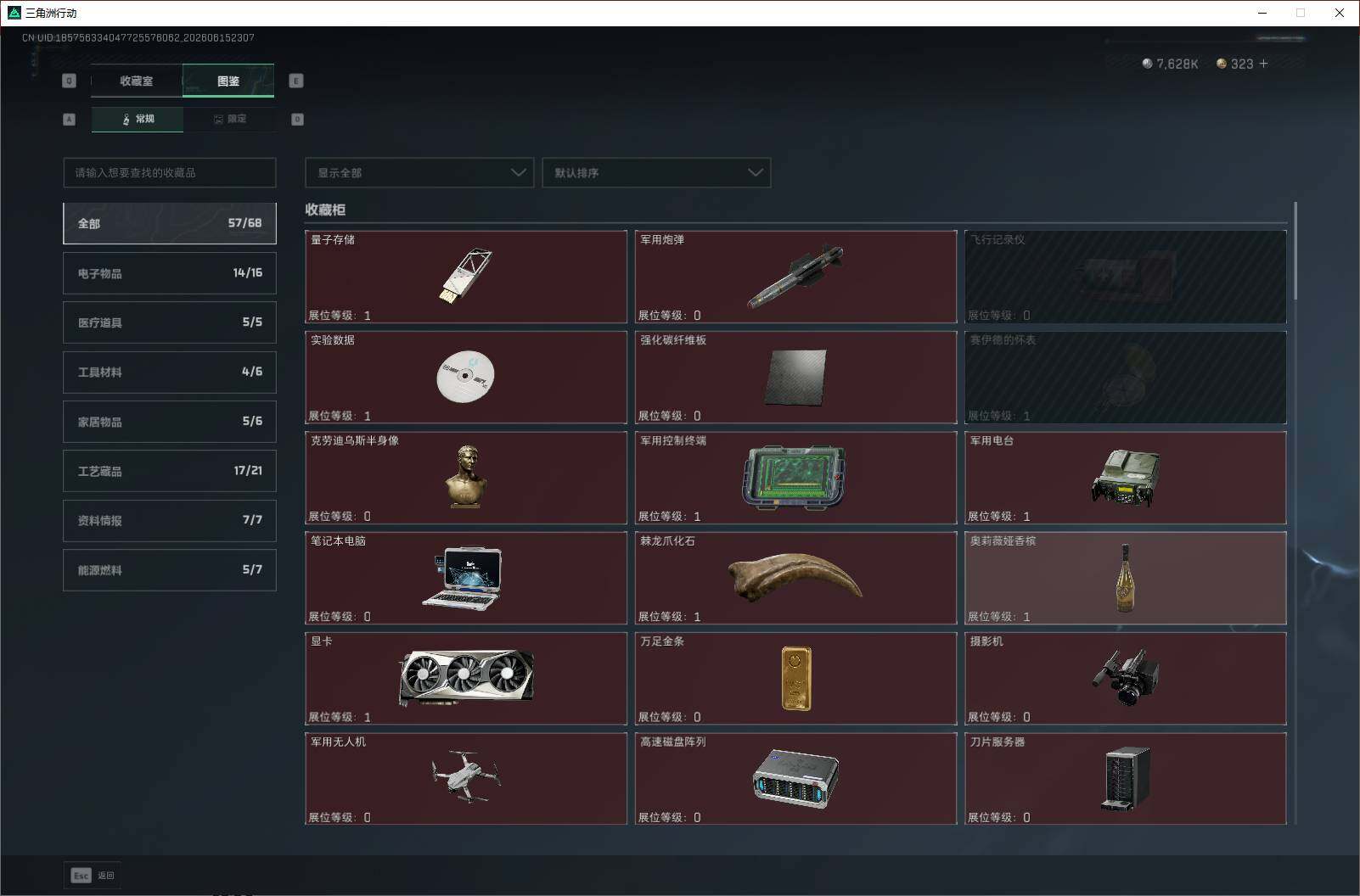Screen dimensions: 1360x896
Task: Select the 笔记本电脑 laptop thumbnail
Action: [x=463, y=578]
